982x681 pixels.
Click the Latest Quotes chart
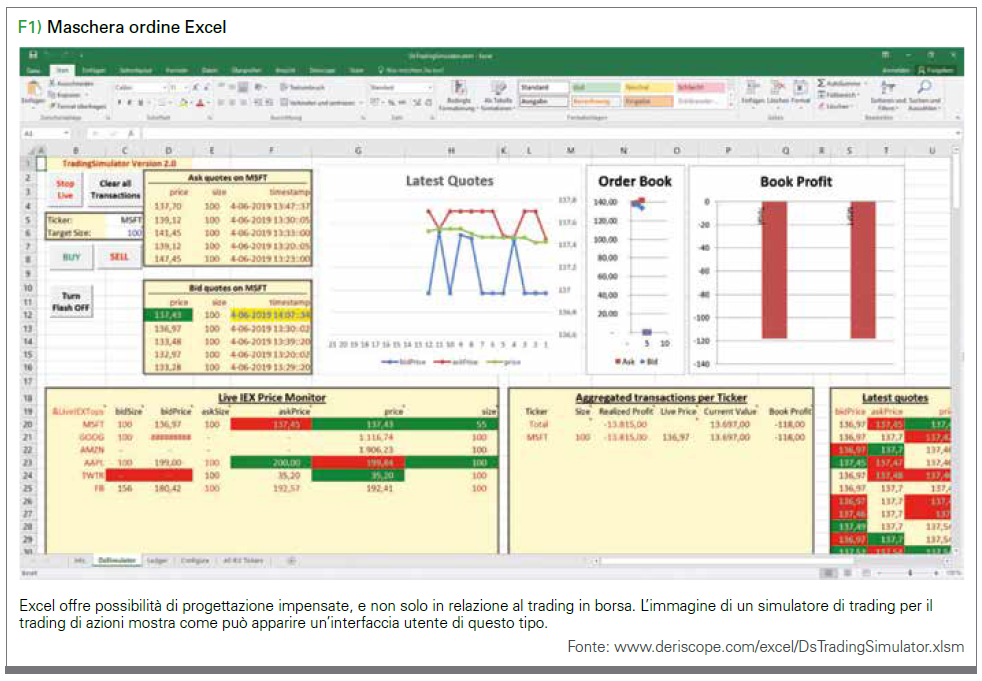point(450,270)
